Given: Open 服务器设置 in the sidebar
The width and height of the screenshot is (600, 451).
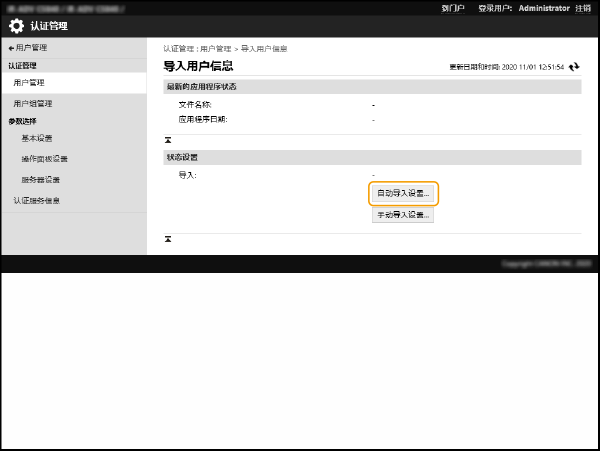Looking at the screenshot, I should [x=40, y=180].
